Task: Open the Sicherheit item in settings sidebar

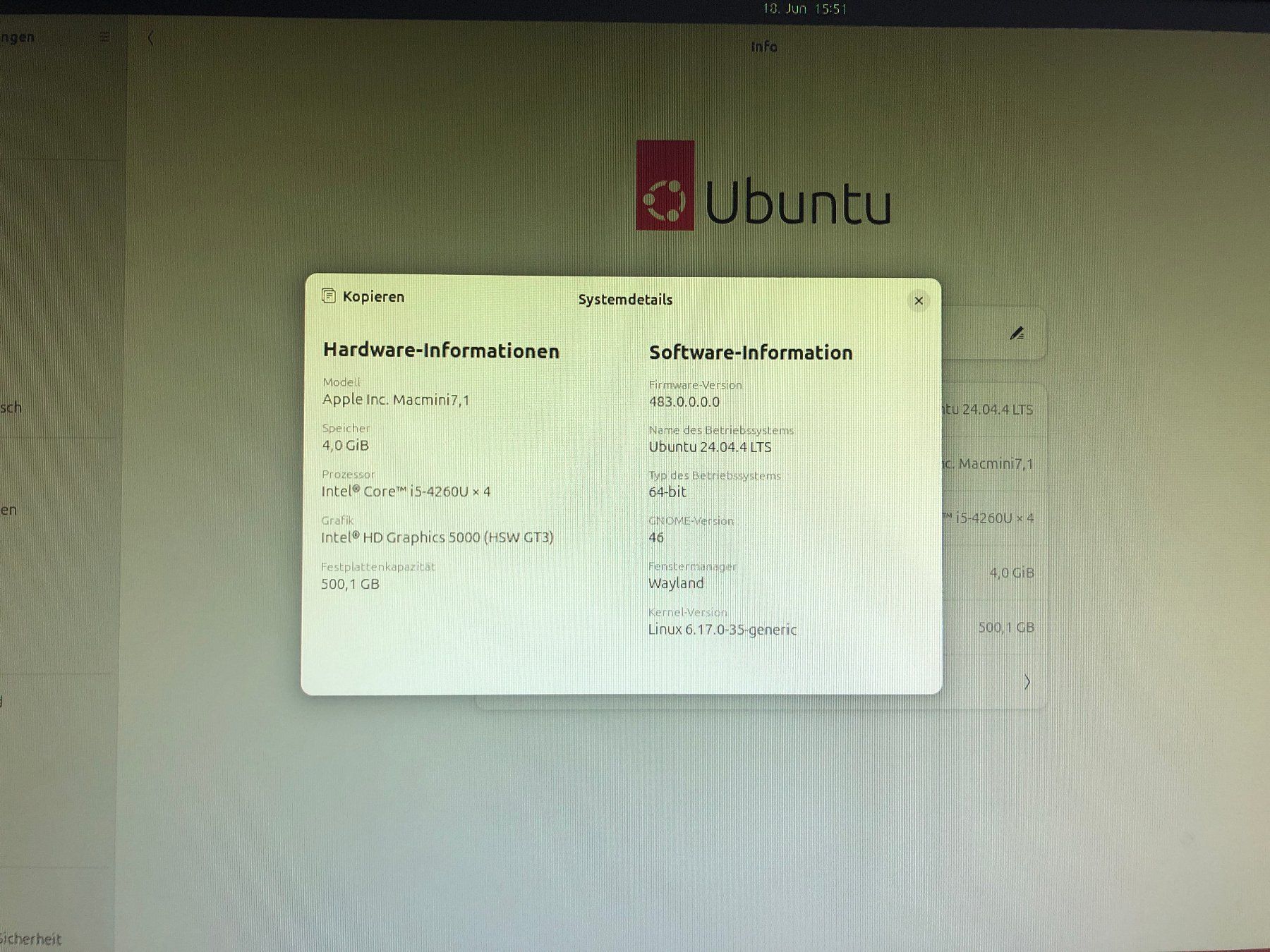Action: tap(31, 939)
